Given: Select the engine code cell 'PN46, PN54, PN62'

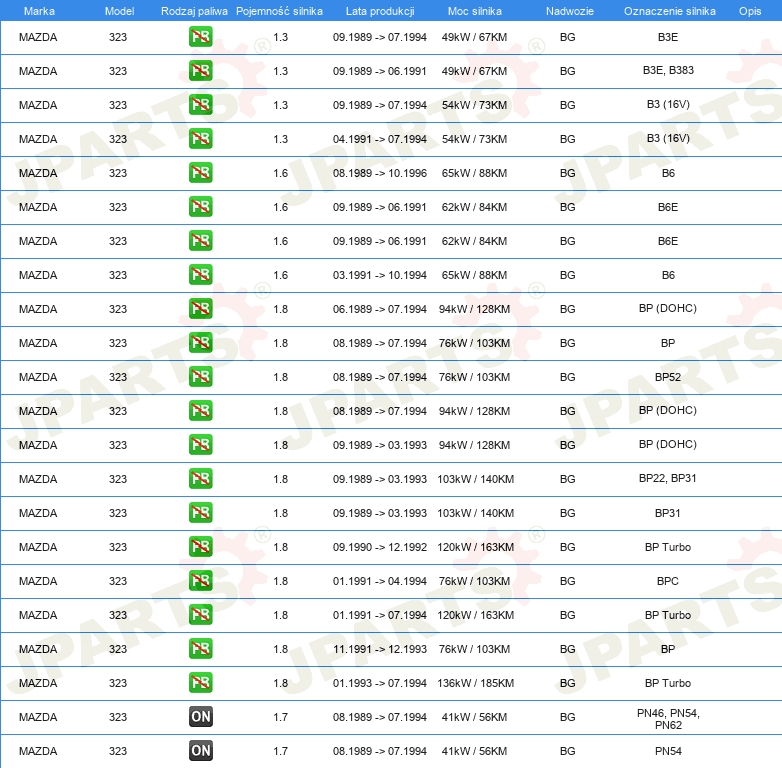Looking at the screenshot, I should pyautogui.click(x=668, y=719).
